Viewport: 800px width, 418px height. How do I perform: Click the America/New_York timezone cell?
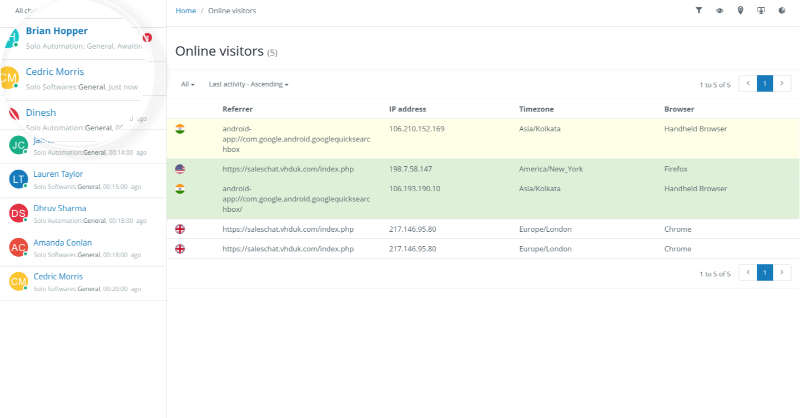coord(551,169)
